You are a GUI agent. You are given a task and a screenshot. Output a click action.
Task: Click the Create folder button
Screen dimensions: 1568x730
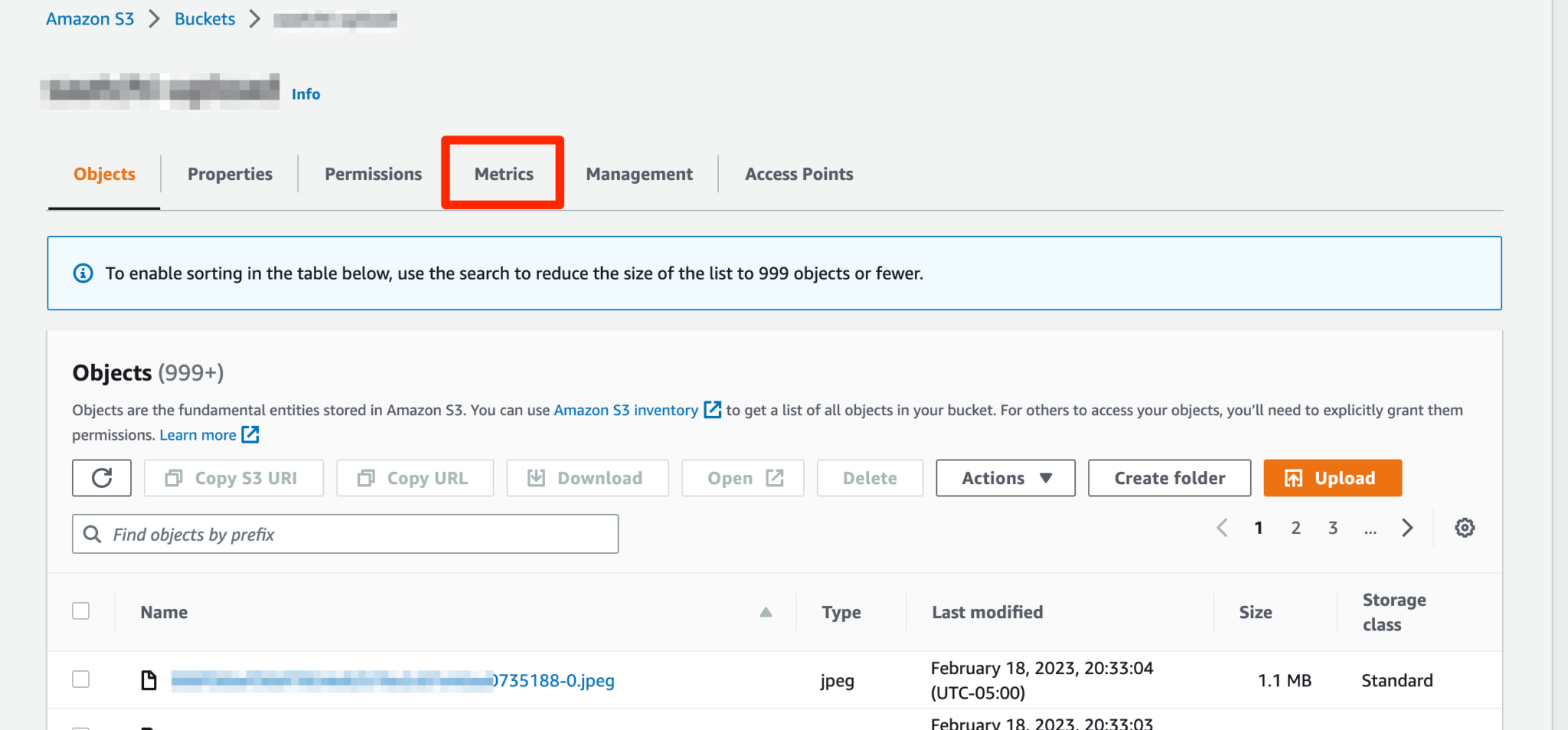click(1168, 477)
